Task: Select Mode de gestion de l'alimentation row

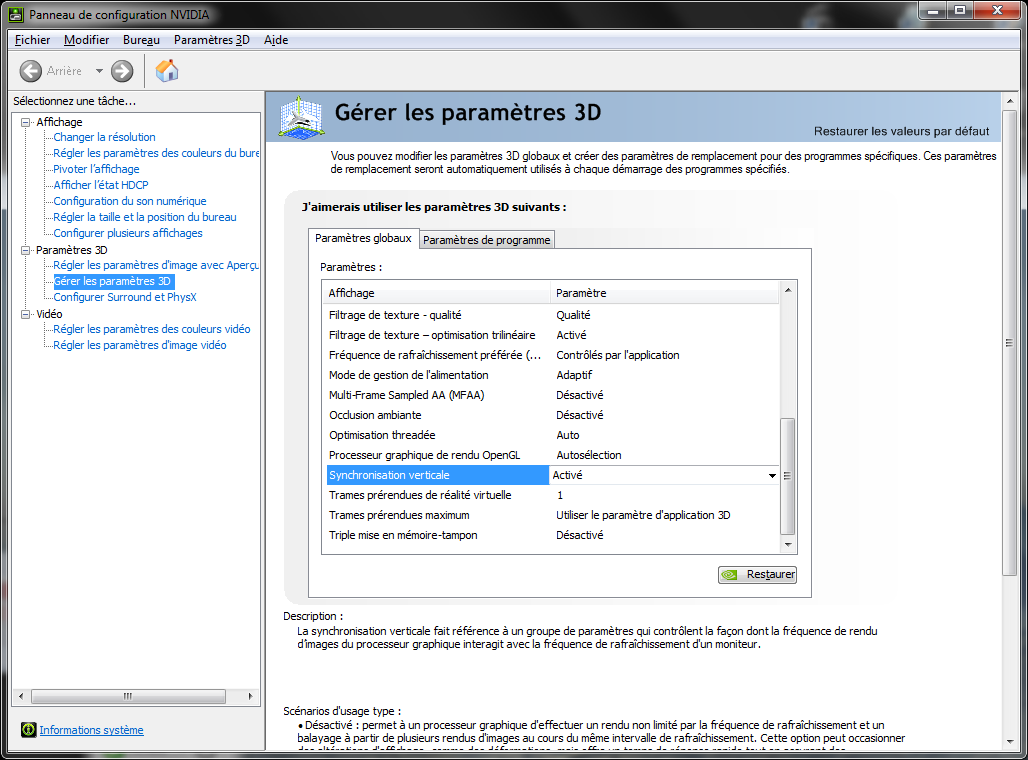Action: tap(553, 375)
